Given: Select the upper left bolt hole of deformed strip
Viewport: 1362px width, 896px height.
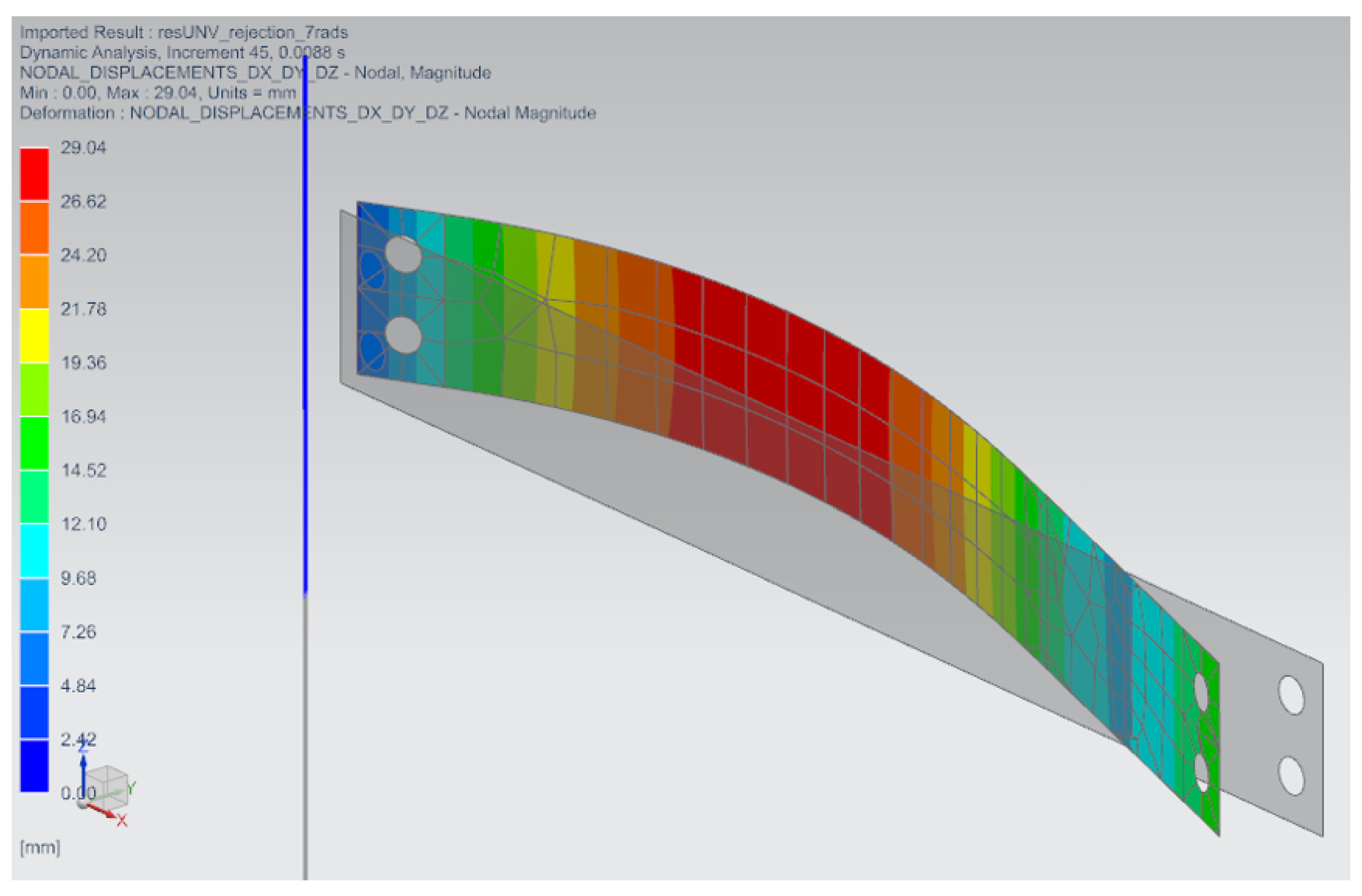Looking at the screenshot, I should 404,255.
